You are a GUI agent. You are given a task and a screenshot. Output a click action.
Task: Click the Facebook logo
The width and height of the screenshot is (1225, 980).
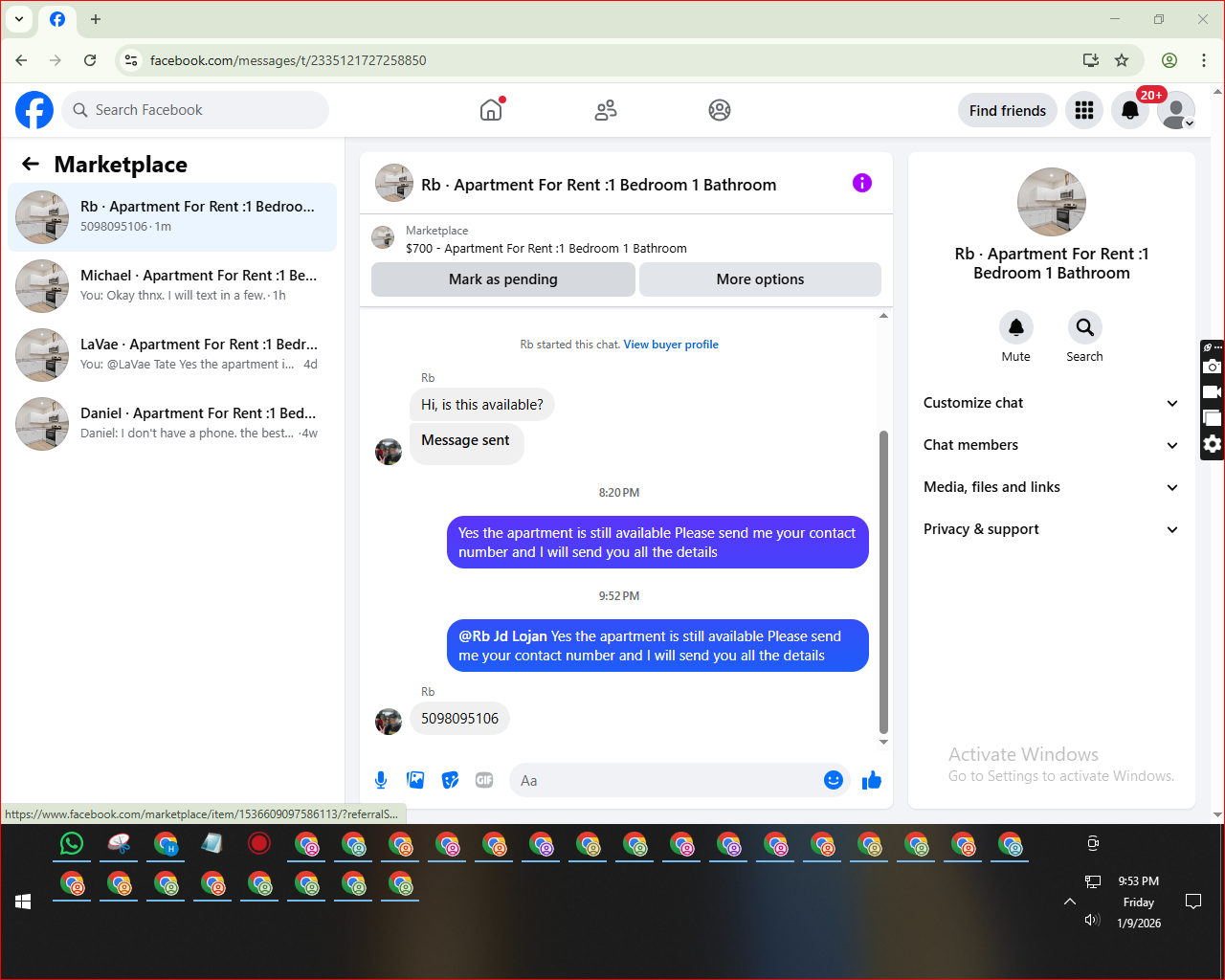click(34, 110)
